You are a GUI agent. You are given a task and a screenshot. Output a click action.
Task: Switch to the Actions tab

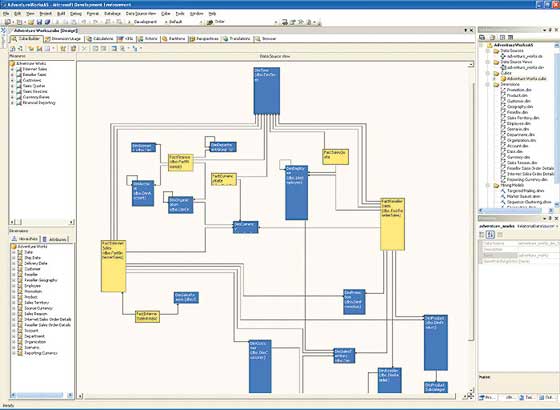(148, 39)
